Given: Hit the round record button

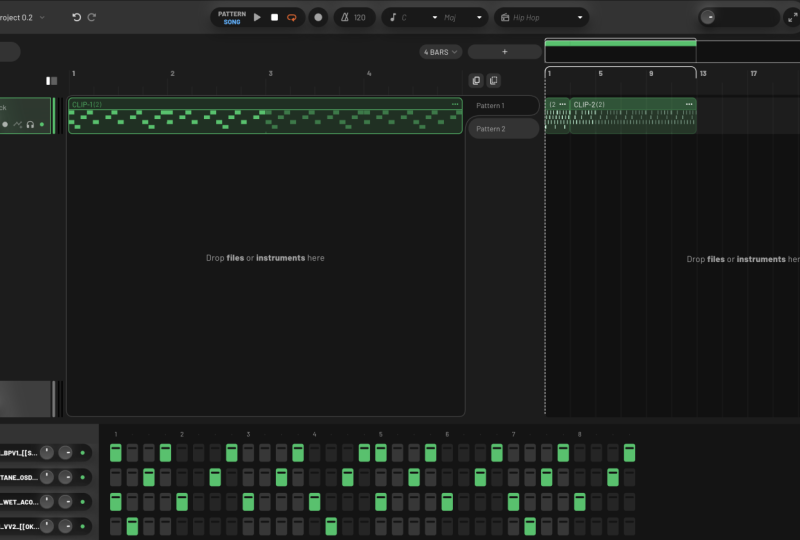Looking at the screenshot, I should point(318,17).
